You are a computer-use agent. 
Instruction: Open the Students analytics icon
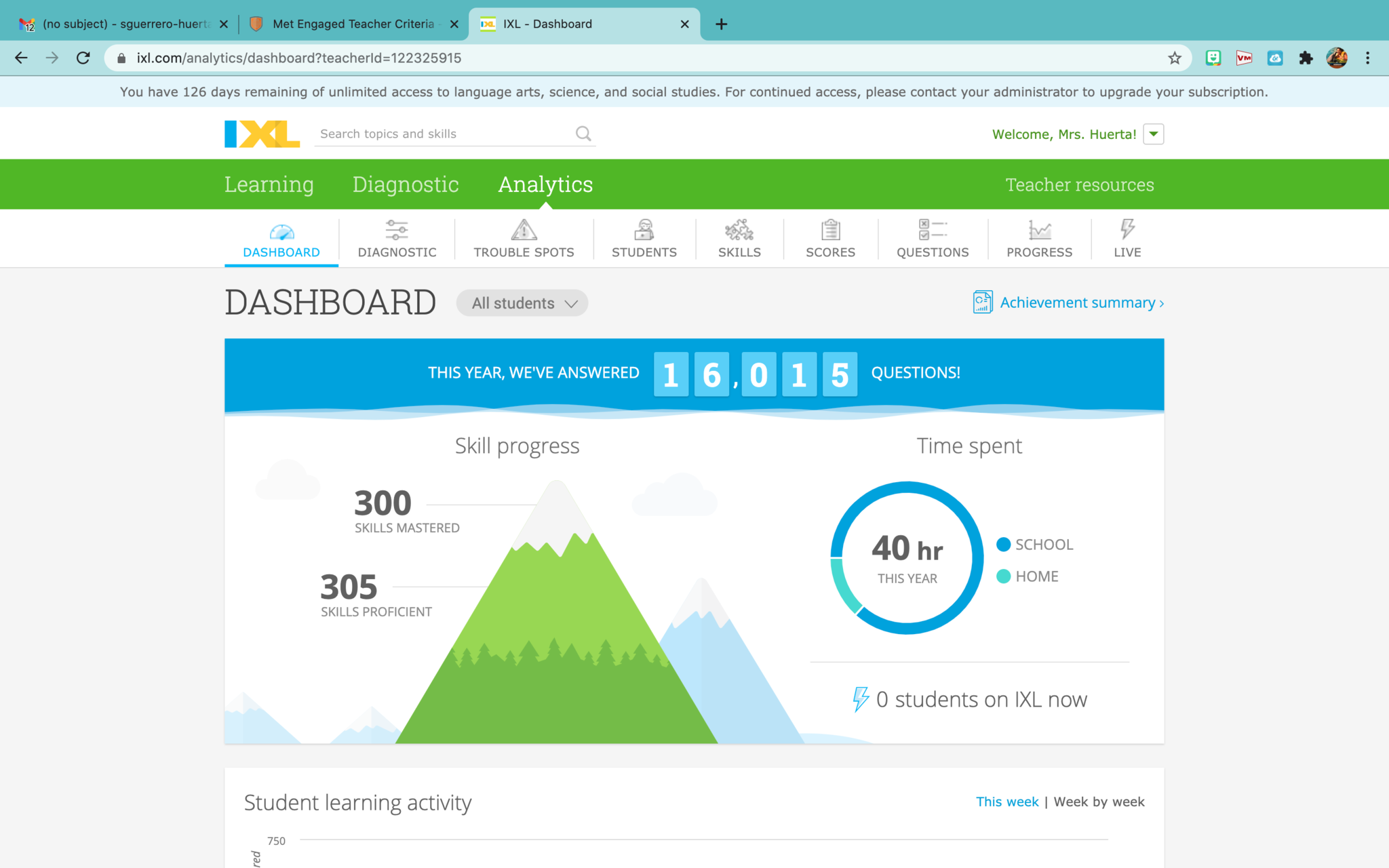pyautogui.click(x=644, y=231)
